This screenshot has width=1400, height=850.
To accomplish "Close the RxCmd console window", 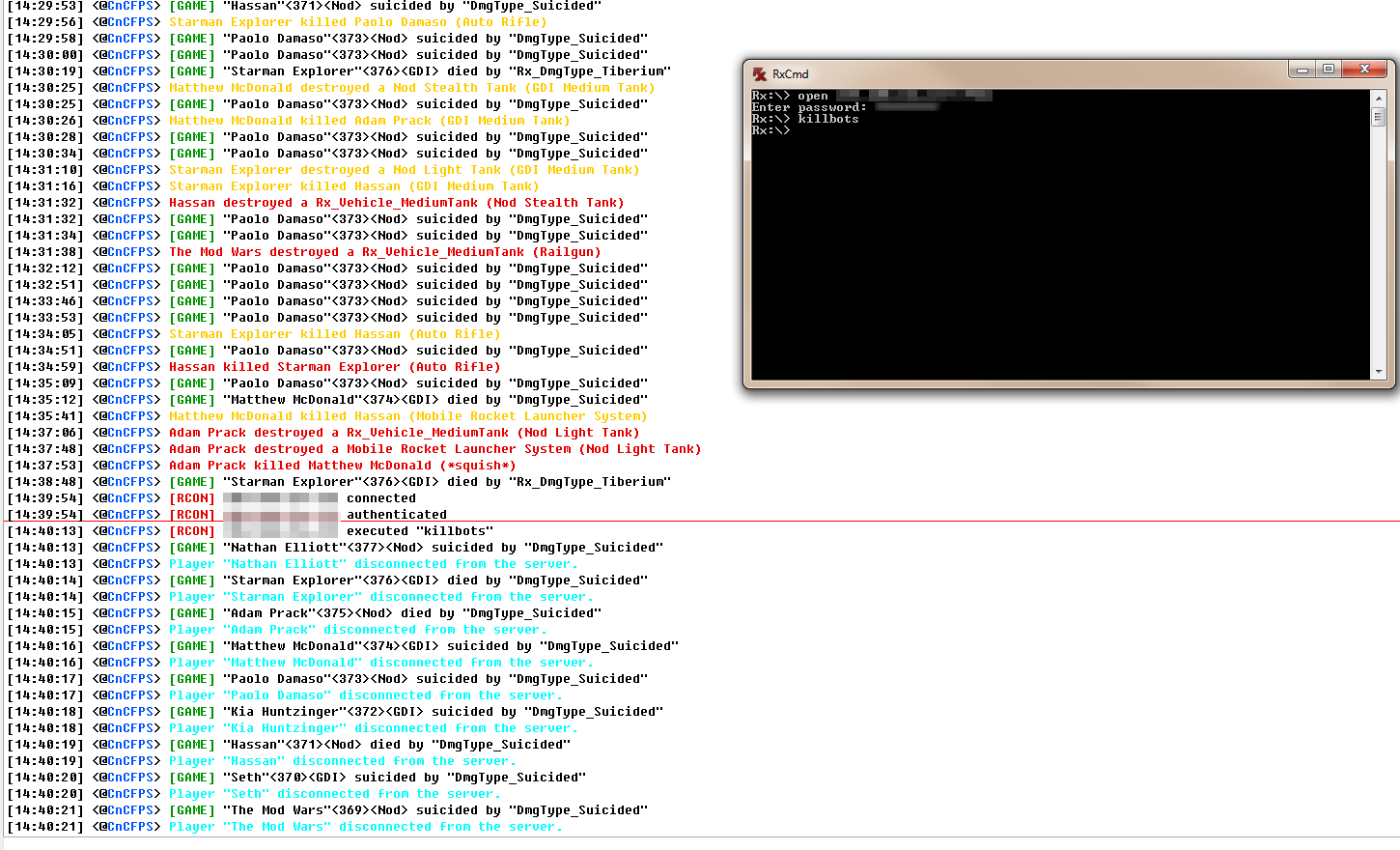I will click(1364, 70).
